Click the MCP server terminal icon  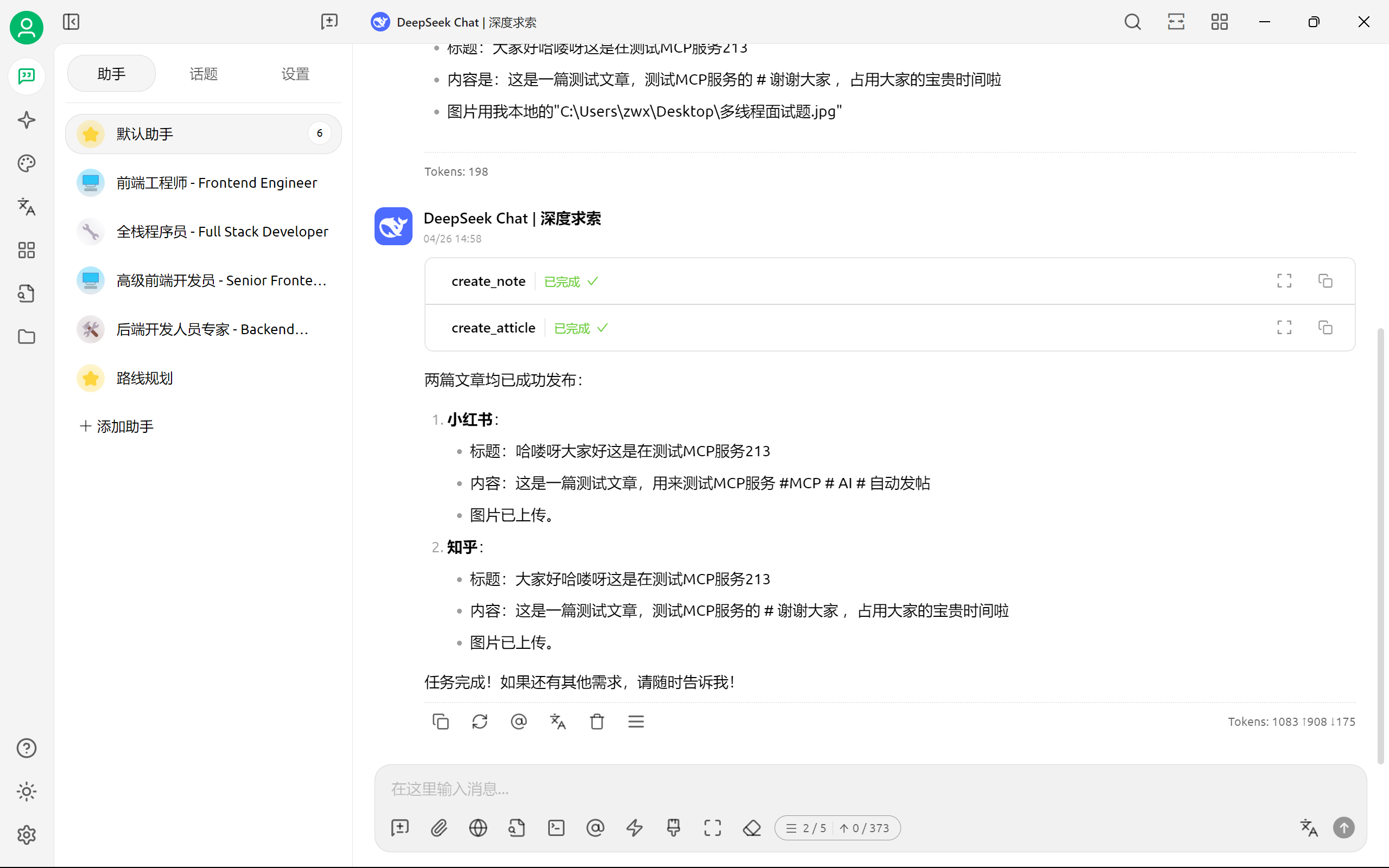click(556, 828)
